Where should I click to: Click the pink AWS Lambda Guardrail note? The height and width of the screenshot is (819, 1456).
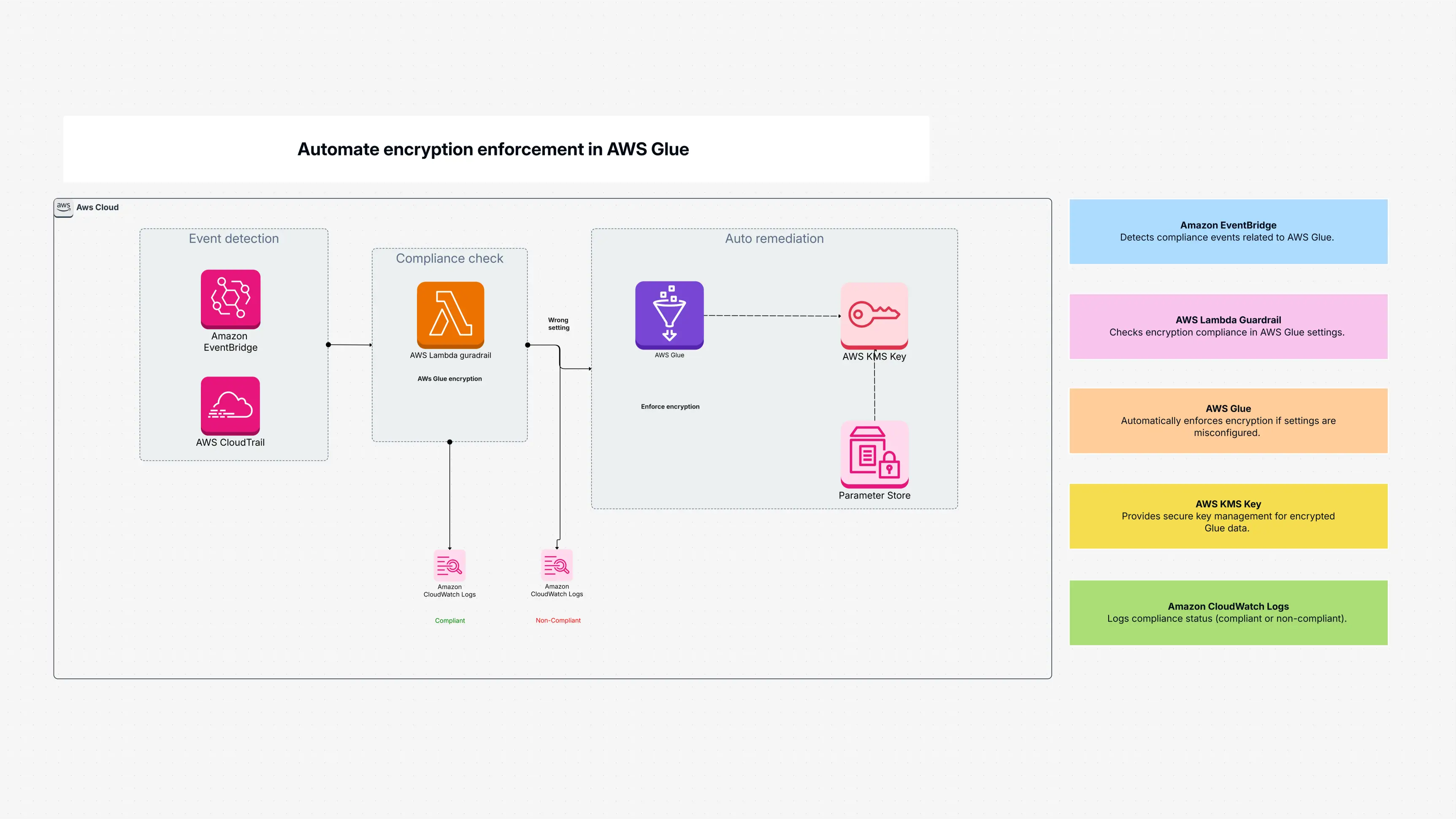pyautogui.click(x=1228, y=326)
